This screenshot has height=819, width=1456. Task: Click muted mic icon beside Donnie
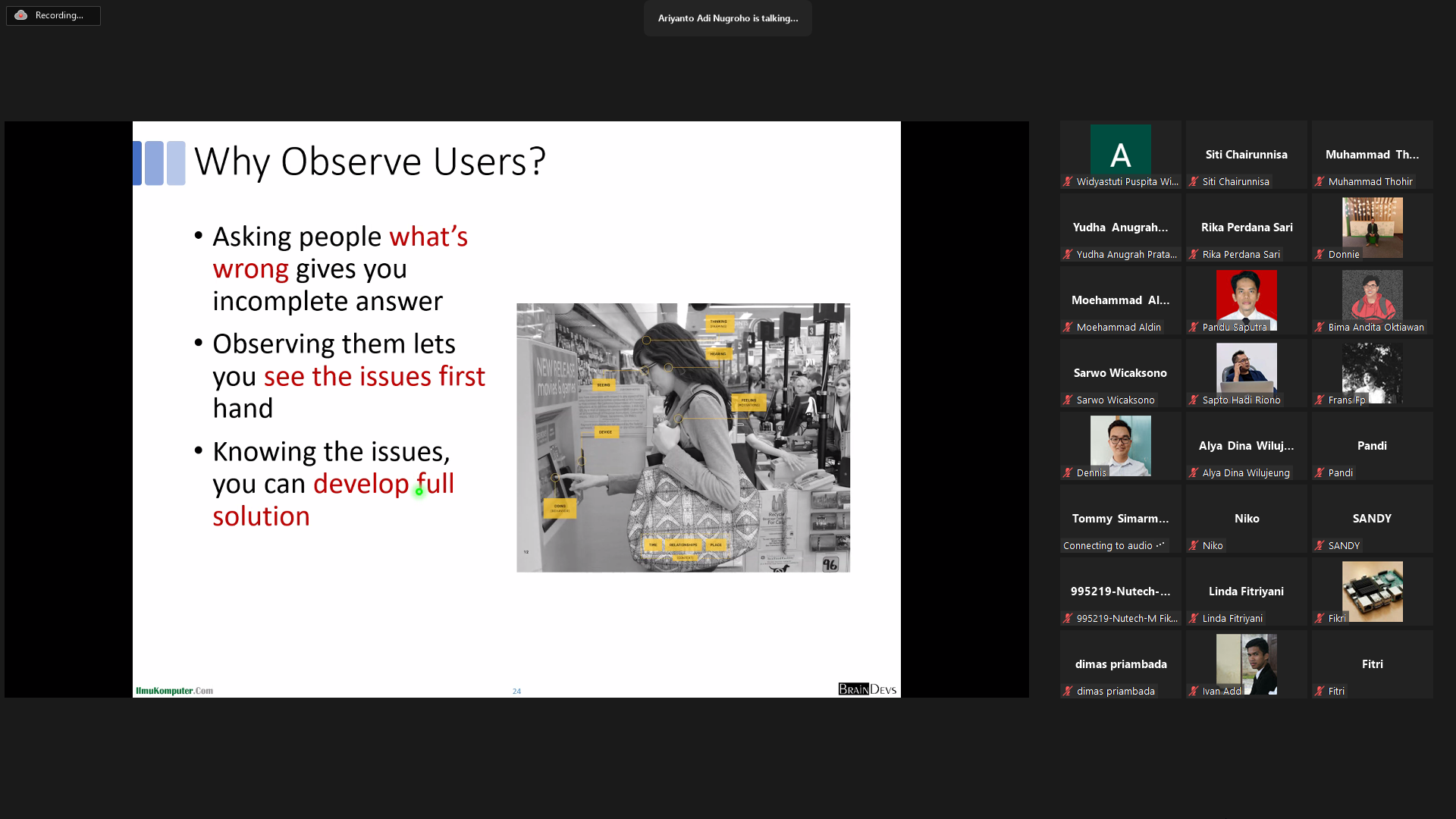pos(1319,255)
